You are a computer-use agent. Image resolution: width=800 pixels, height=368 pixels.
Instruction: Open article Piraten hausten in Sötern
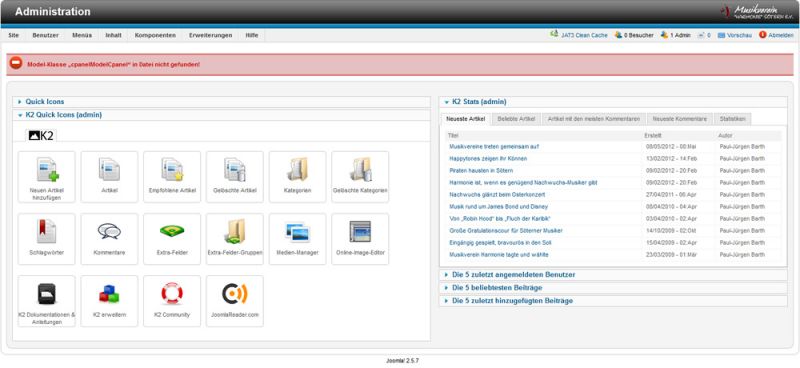(x=481, y=170)
